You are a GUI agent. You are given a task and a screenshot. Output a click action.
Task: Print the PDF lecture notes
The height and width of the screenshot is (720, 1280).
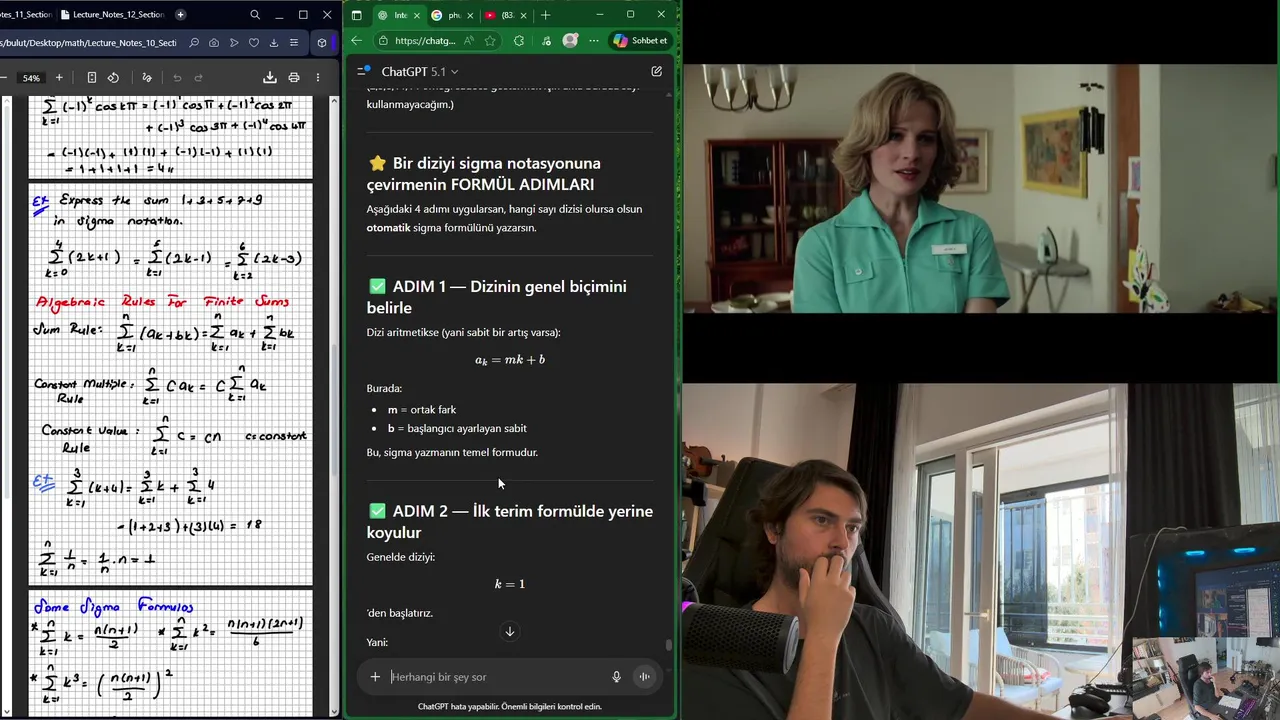[x=294, y=77]
